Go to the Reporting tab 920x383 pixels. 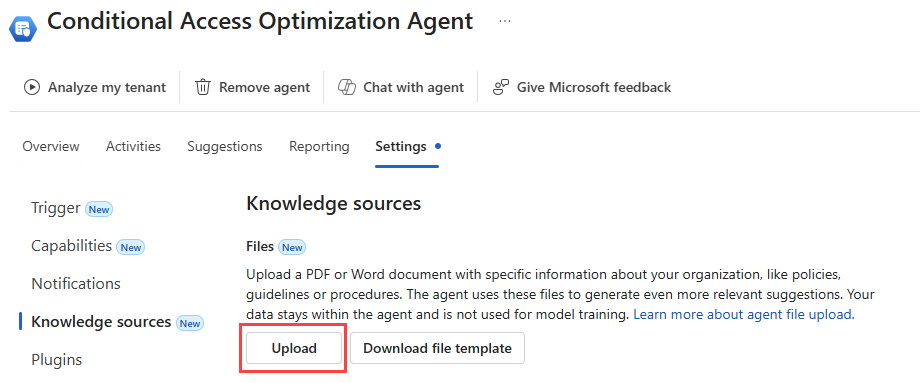click(x=319, y=146)
